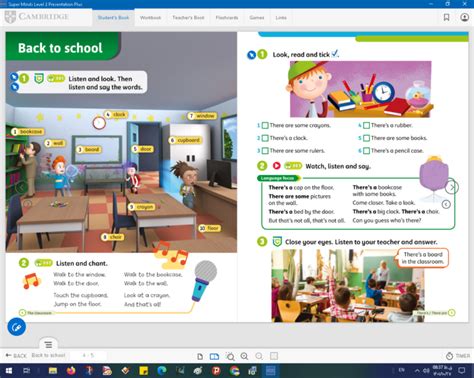Viewport: 474px width, 378px height.
Task: Open the Windows notification center
Action: 462,371
